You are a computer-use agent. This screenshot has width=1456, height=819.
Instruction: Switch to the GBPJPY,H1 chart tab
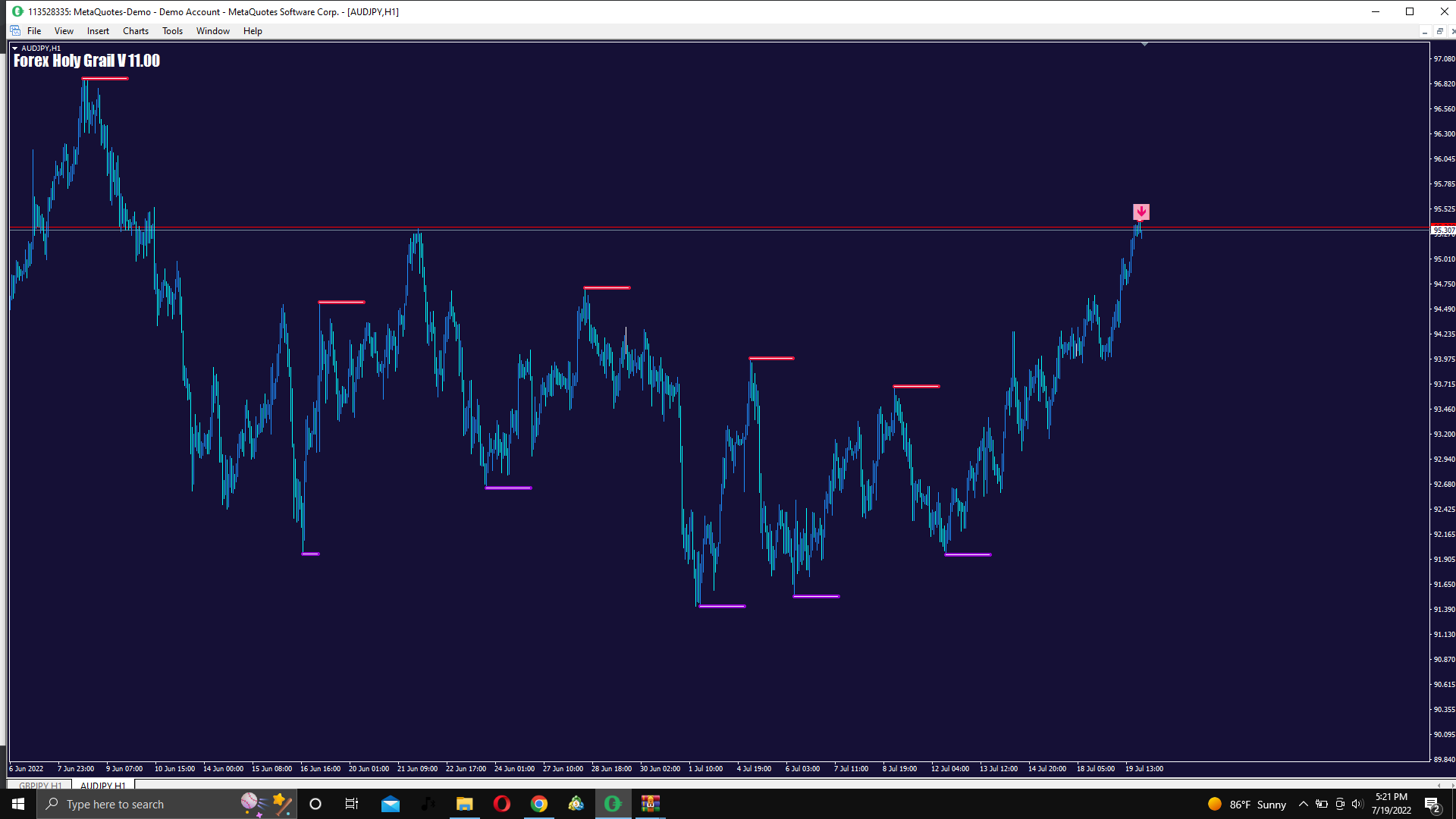40,785
